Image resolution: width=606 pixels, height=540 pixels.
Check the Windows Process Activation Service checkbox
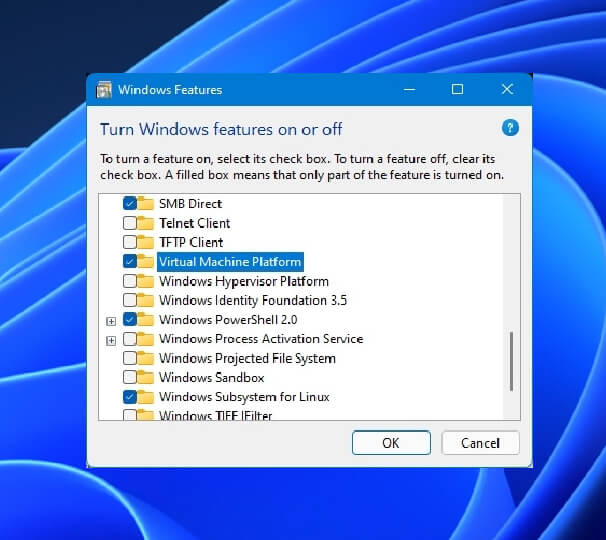130,339
